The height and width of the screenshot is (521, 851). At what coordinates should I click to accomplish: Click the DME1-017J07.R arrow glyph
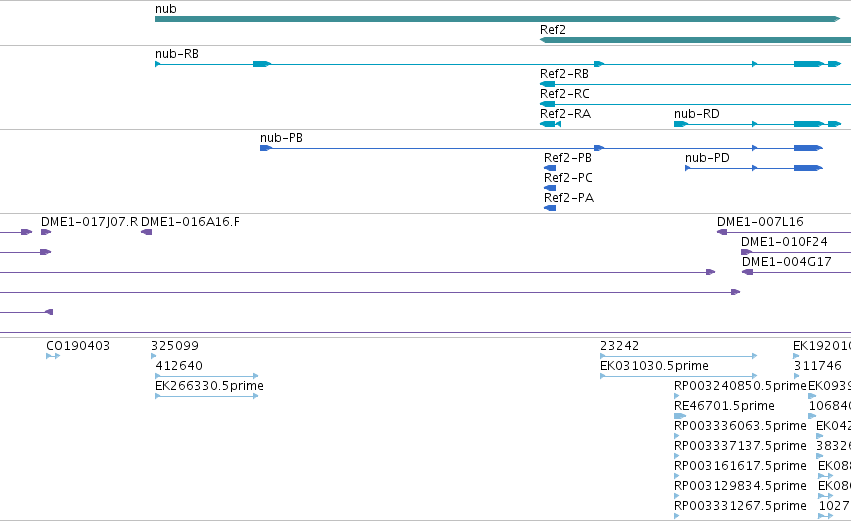point(46,232)
